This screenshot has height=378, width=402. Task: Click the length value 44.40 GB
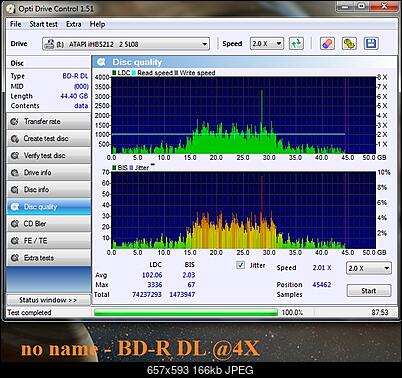(x=74, y=96)
